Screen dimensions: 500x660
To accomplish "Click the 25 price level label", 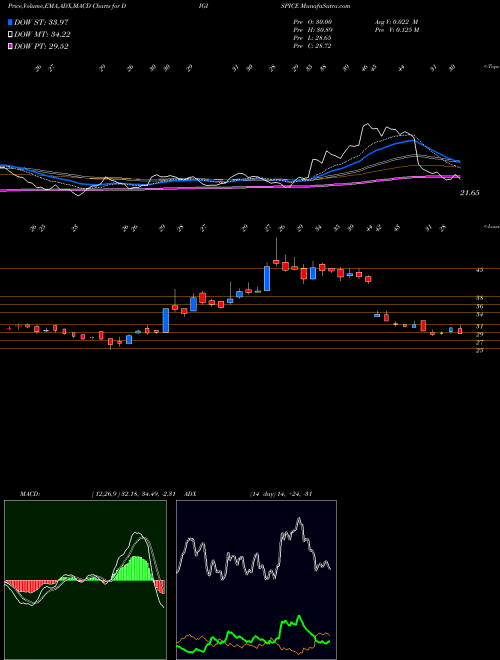I will [479, 350].
